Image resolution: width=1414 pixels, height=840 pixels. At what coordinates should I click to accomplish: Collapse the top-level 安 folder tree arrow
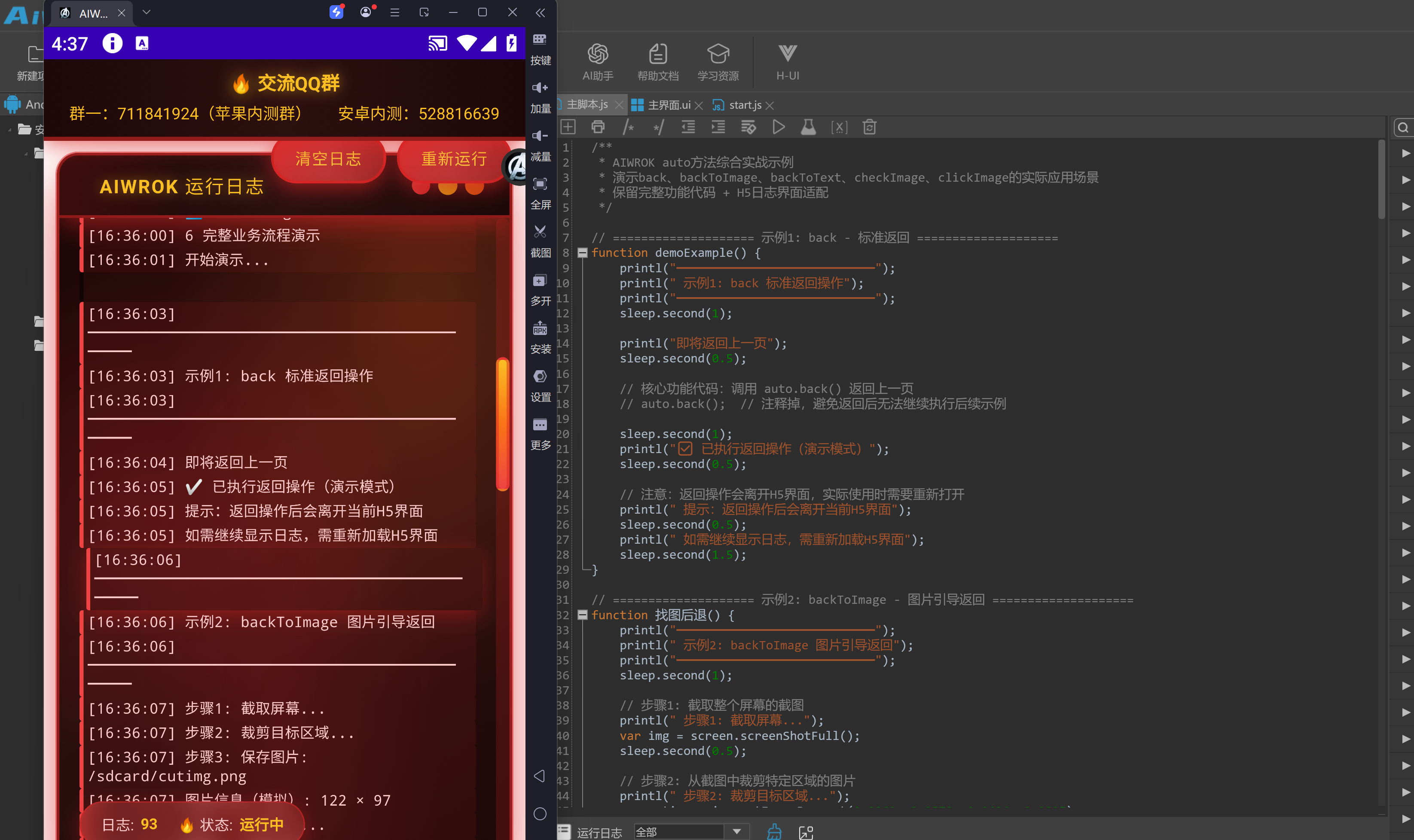9,130
